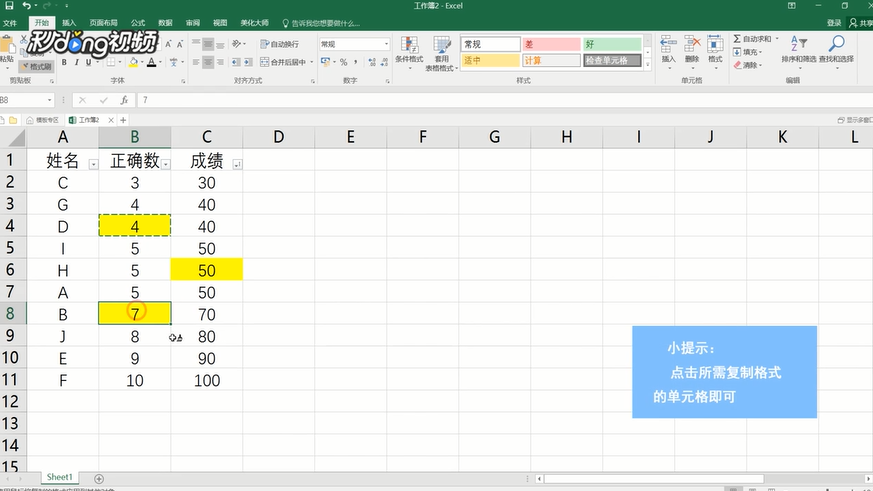
Task: Open the borders dropdown arrow
Action: tap(120, 62)
